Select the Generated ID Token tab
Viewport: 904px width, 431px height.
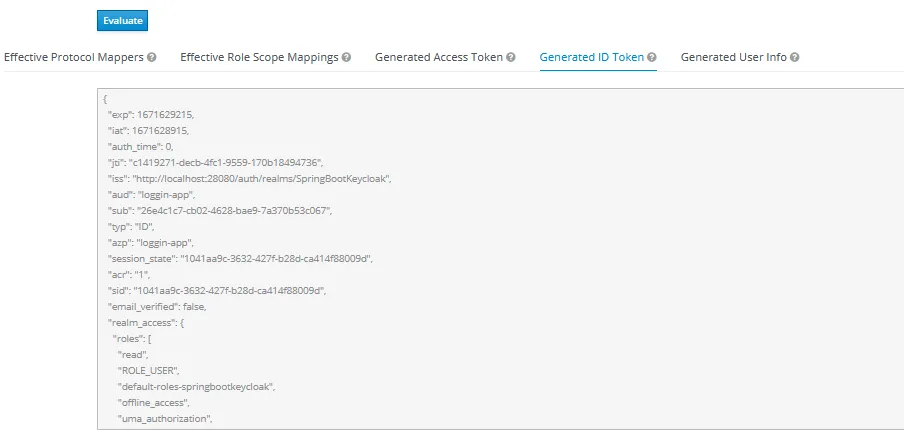[x=591, y=57]
